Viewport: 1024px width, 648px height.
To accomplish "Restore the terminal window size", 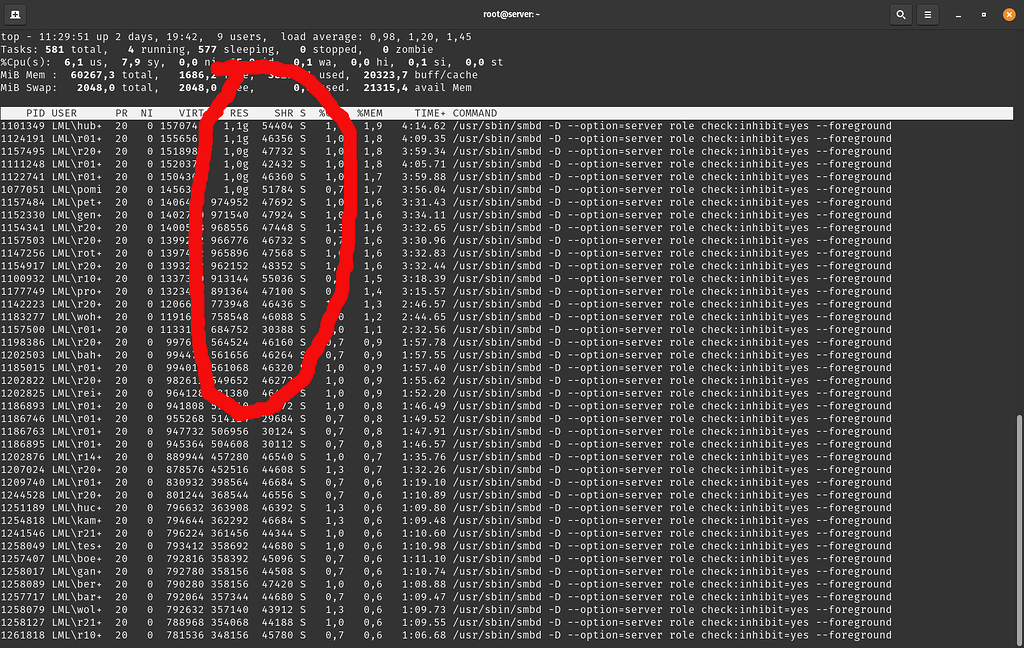I will [x=983, y=14].
